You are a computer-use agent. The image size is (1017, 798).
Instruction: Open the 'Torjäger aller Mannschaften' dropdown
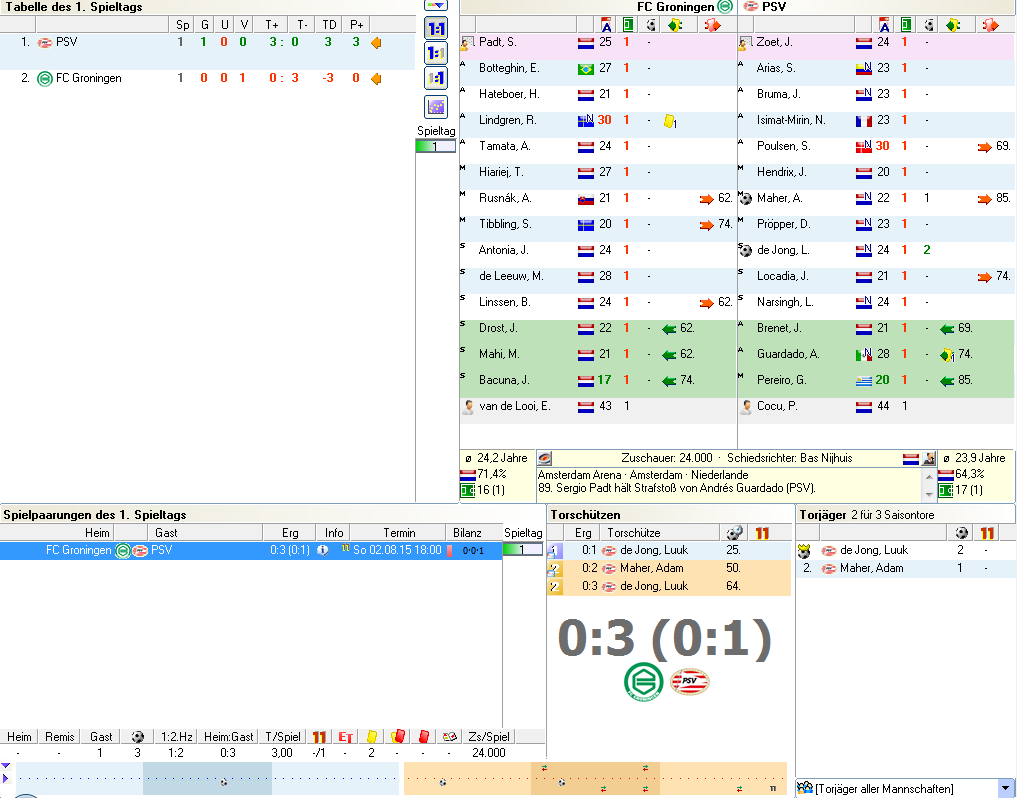click(1005, 789)
